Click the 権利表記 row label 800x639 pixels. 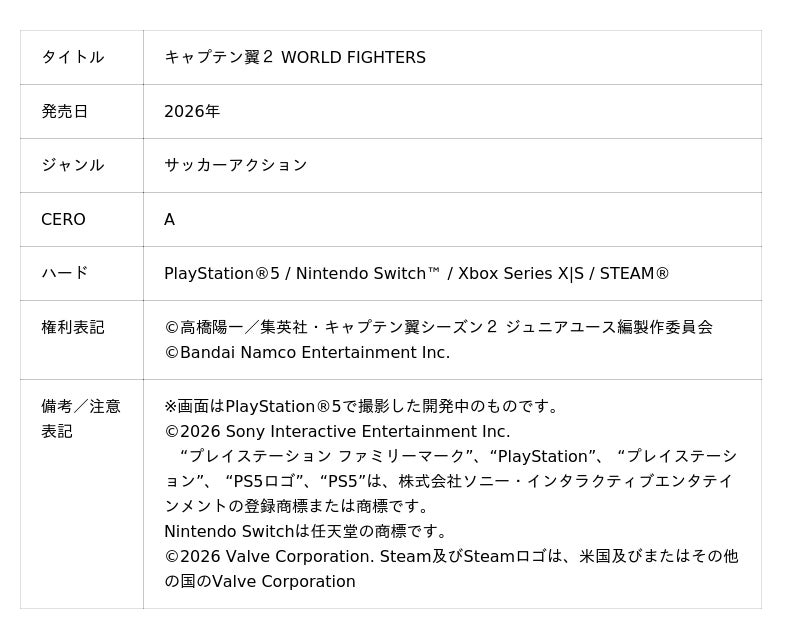72,328
